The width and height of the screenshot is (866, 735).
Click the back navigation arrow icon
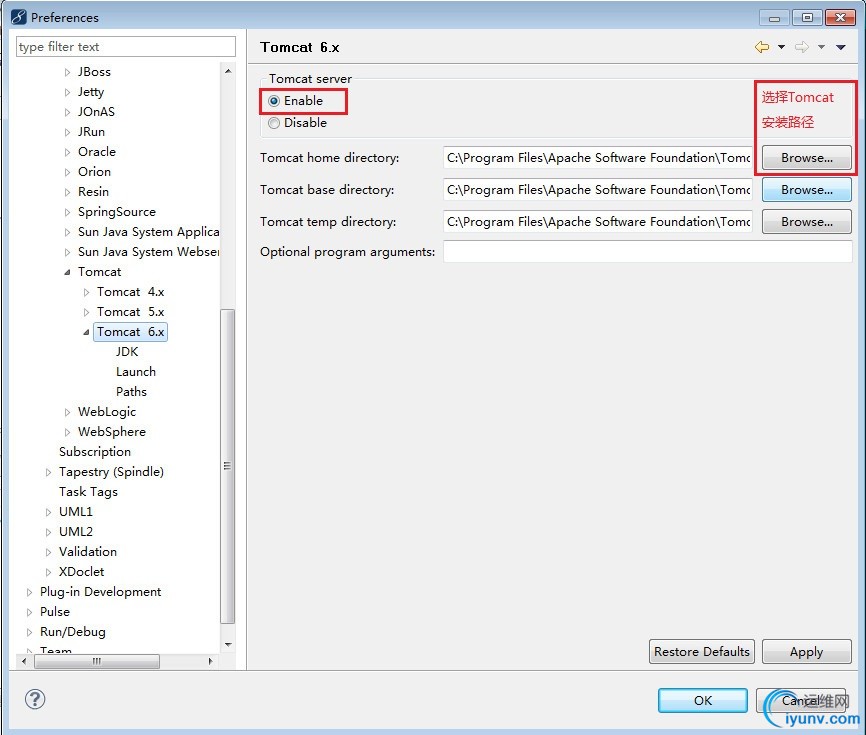click(762, 47)
